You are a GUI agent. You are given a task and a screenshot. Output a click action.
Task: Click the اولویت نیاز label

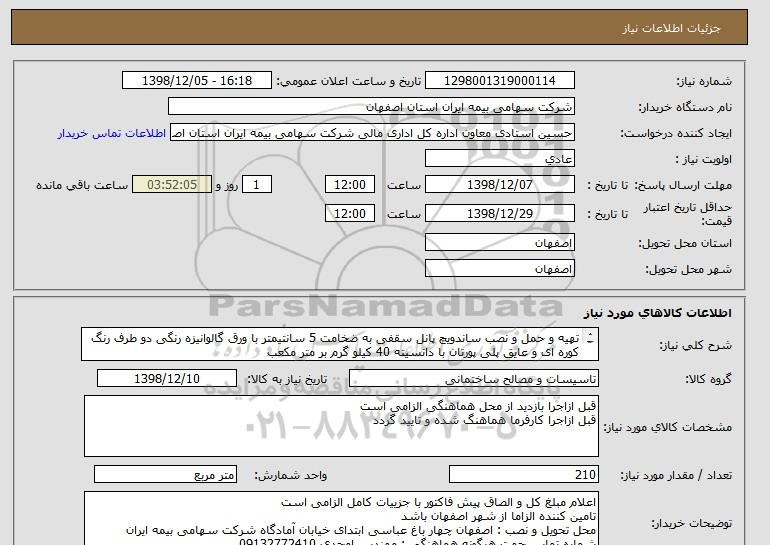click(704, 160)
